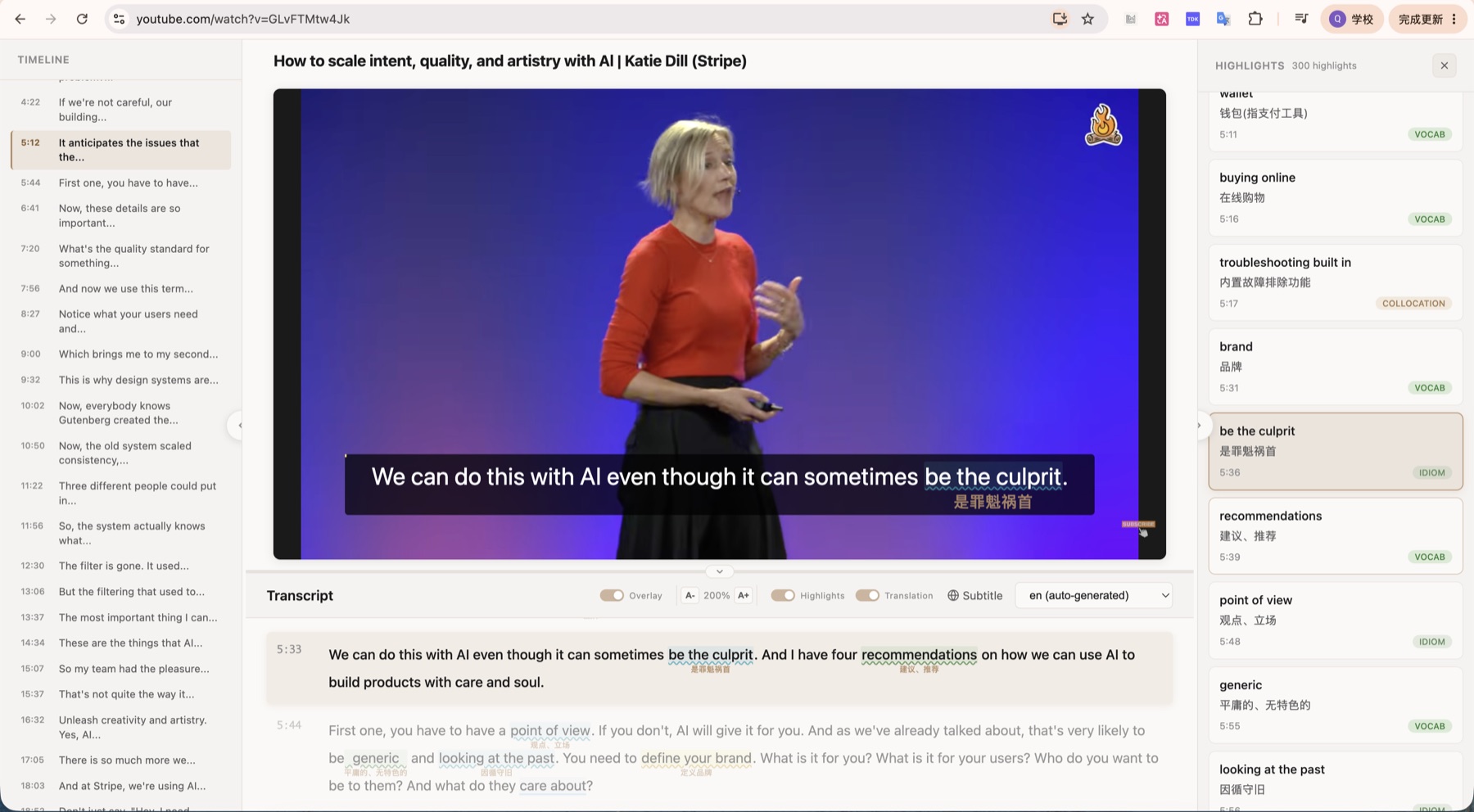Open the red extension icon in toolbar

[1161, 19]
